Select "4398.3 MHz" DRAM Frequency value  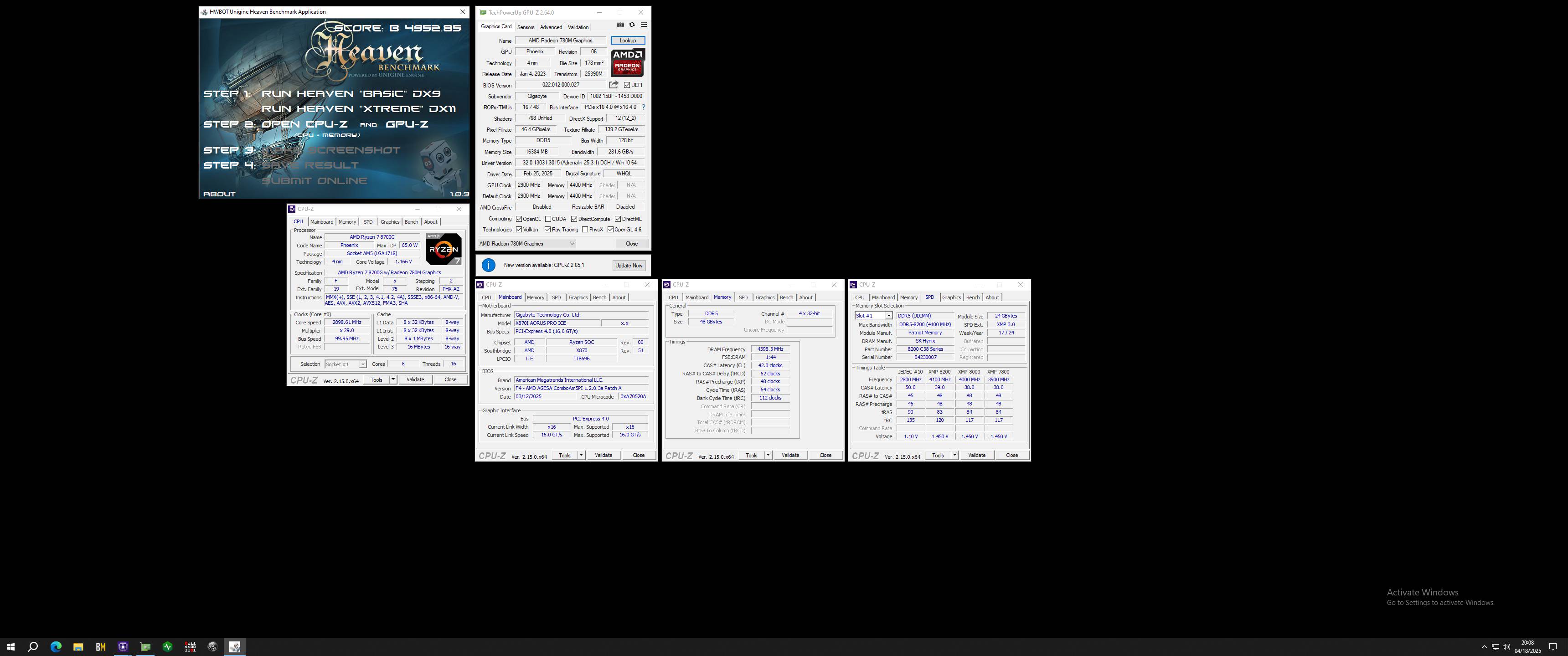771,349
